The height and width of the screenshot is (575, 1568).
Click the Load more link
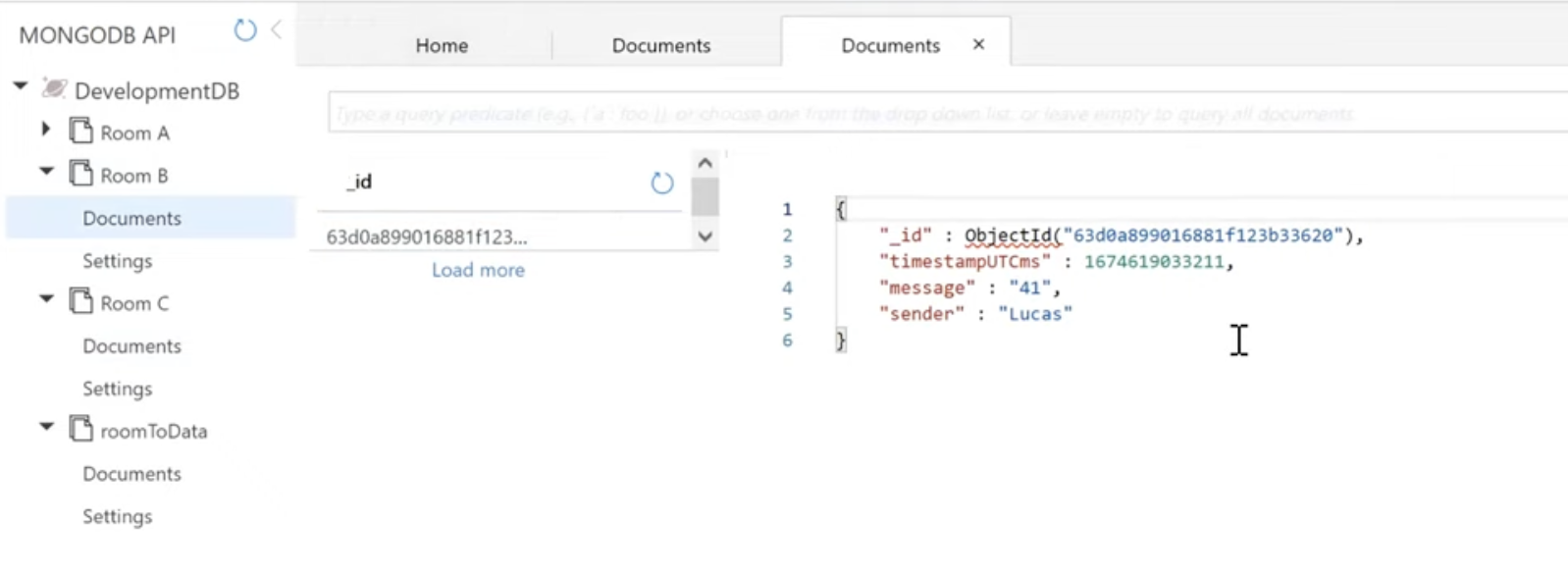478,270
